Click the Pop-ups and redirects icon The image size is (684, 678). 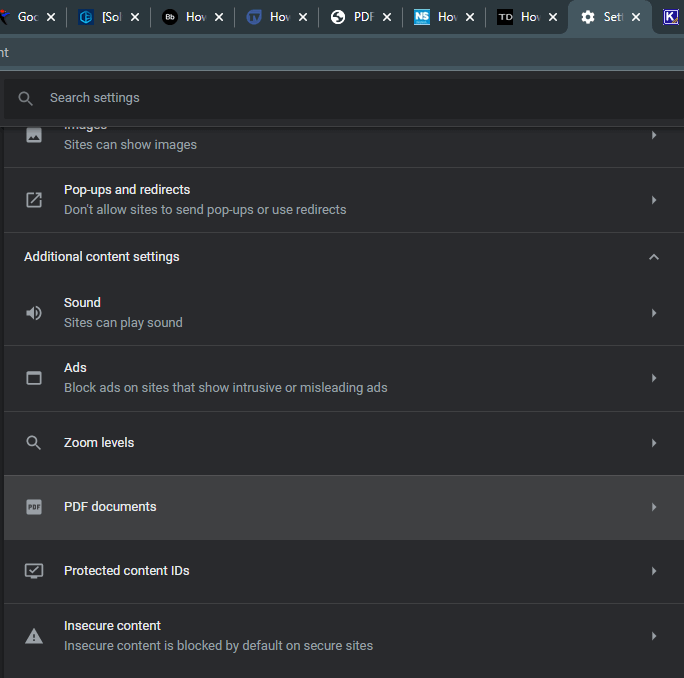tap(34, 200)
